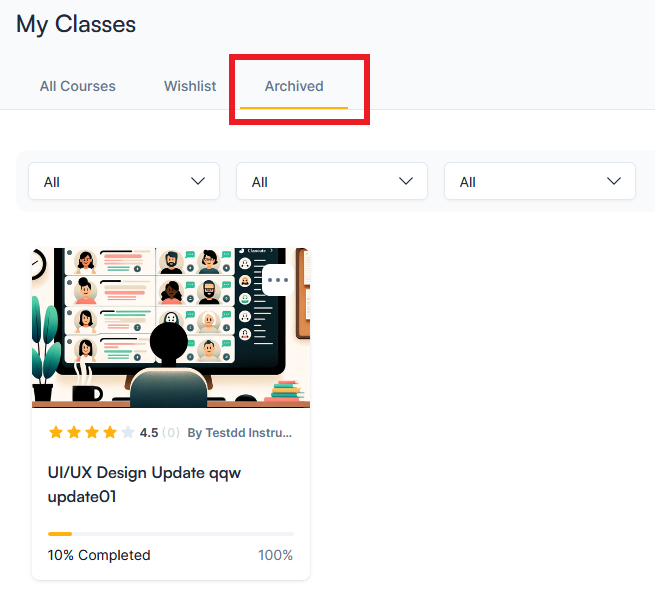The width and height of the screenshot is (655, 596).
Task: Open the course thumbnail image
Action: click(171, 328)
